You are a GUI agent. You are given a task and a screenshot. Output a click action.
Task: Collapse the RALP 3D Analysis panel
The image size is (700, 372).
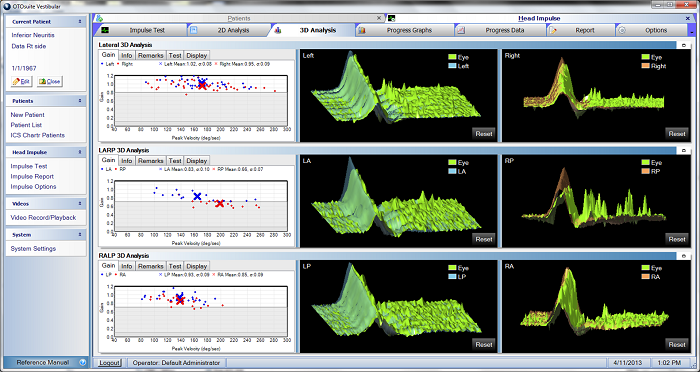coord(684,256)
